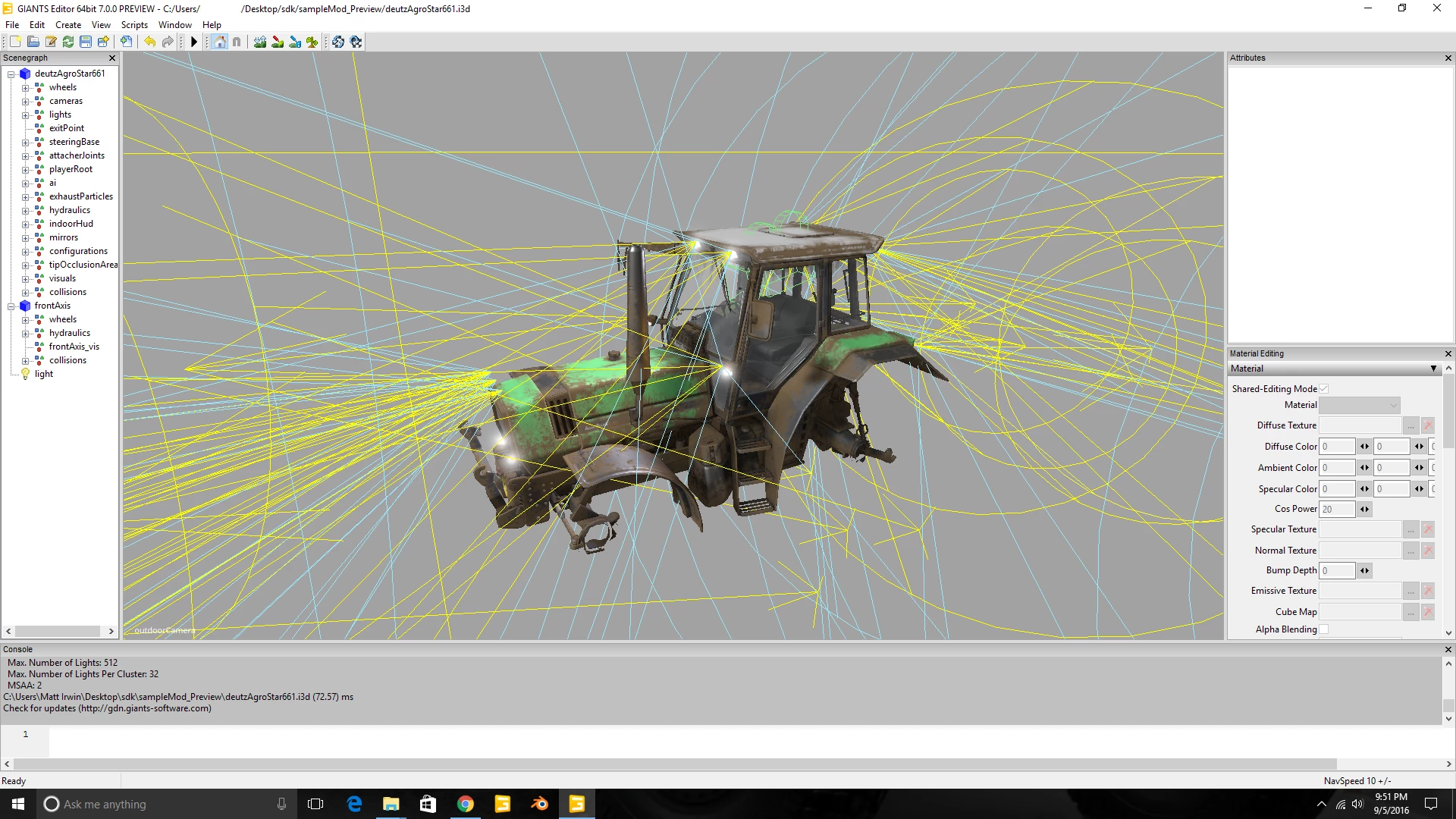Select the wheels node under frontAxis
Screen dimensions: 1456x819
(62, 318)
